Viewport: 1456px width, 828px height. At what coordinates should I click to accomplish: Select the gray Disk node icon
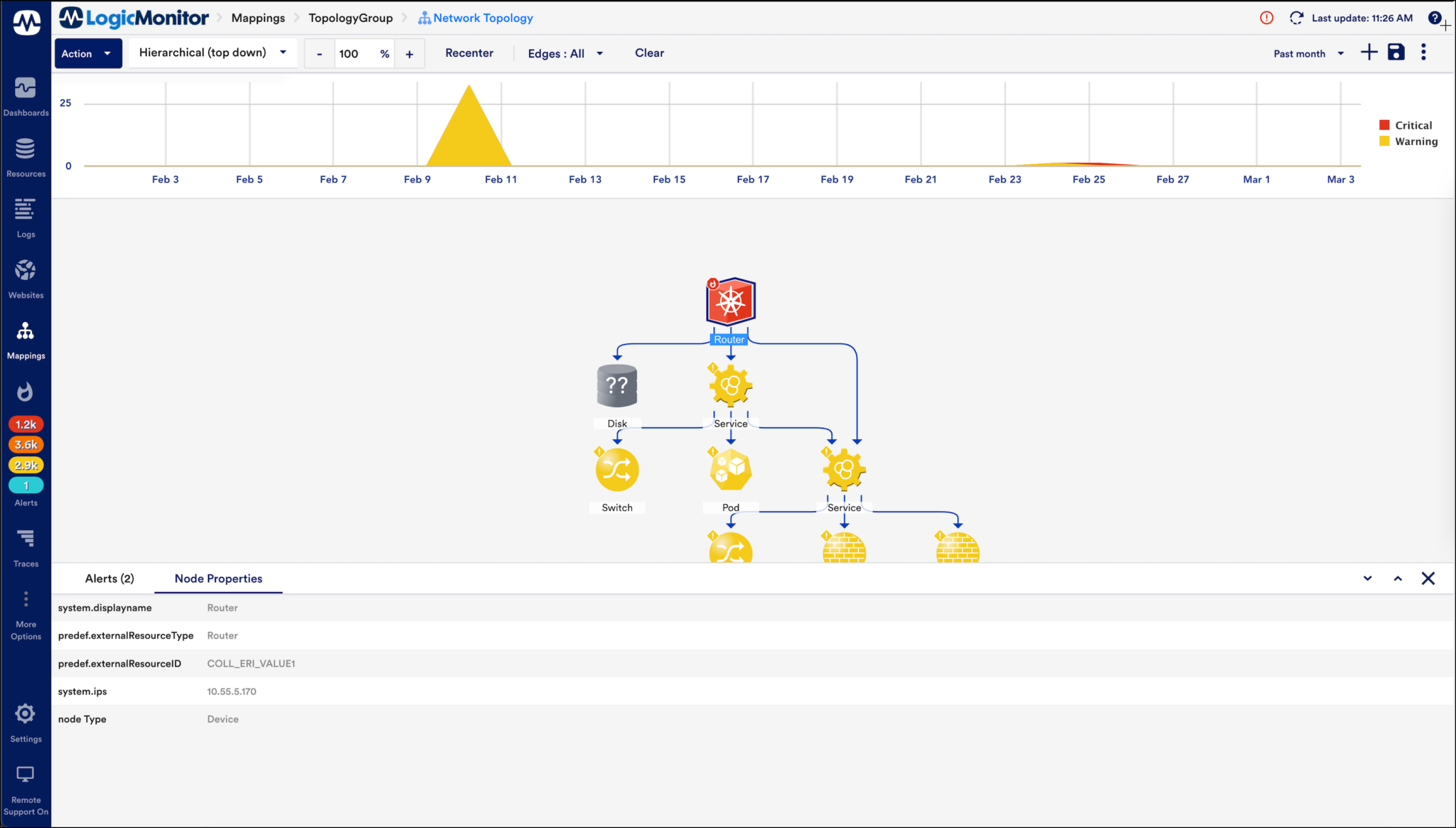click(616, 385)
